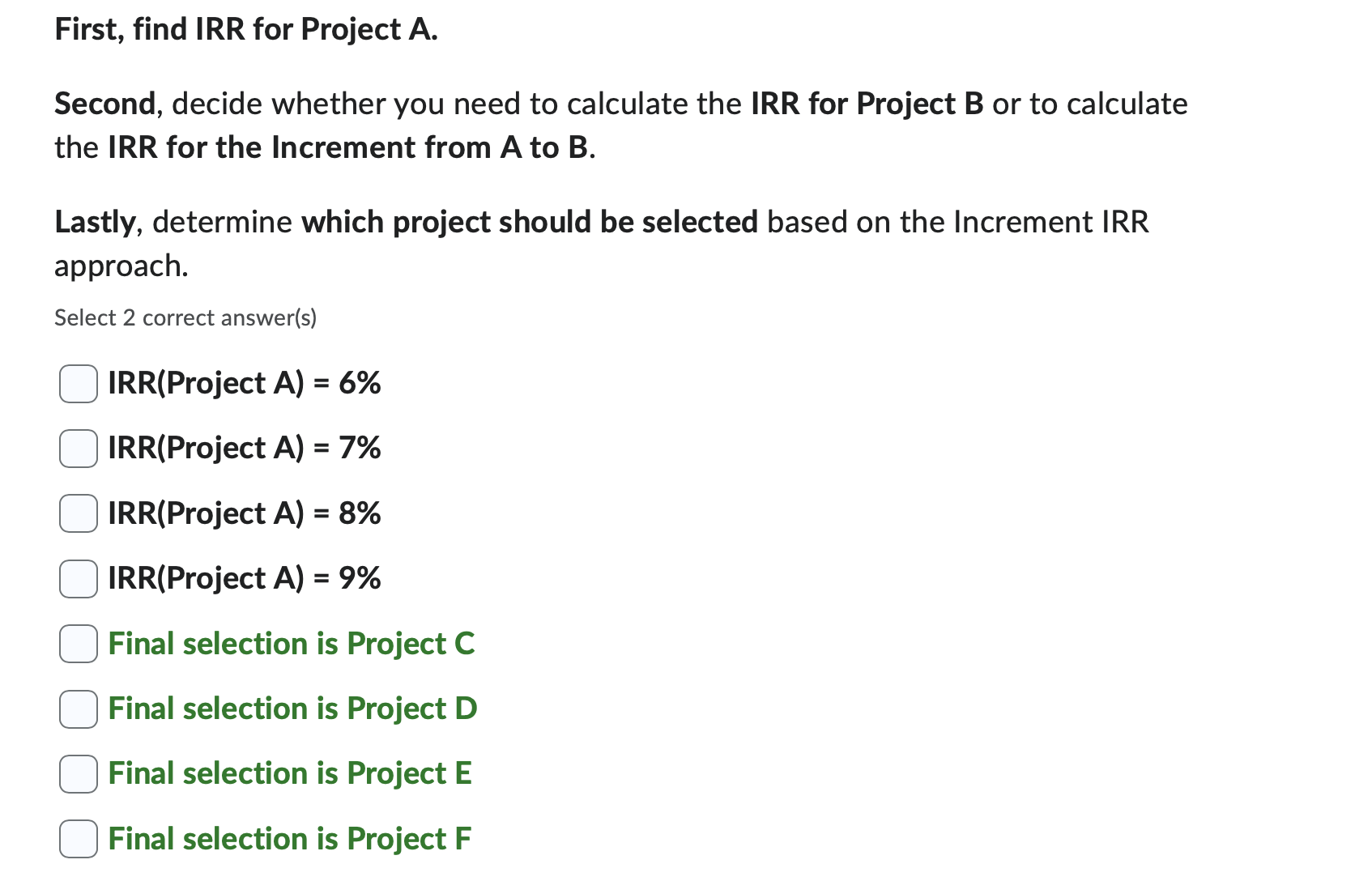Image resolution: width=1372 pixels, height=881 pixels.
Task: Check the IRR(Project A) = 9% answer
Action: point(77,578)
